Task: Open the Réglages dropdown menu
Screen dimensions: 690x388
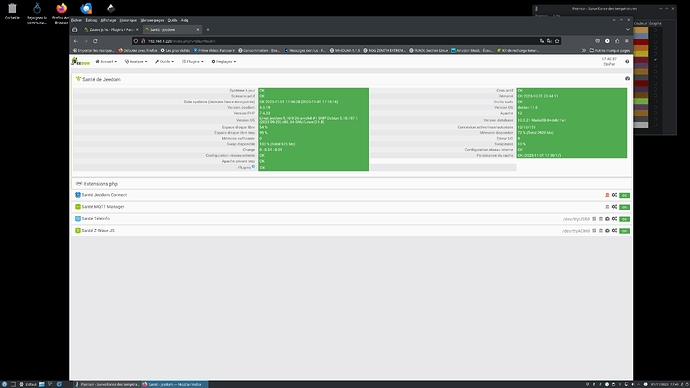Action: click(224, 62)
